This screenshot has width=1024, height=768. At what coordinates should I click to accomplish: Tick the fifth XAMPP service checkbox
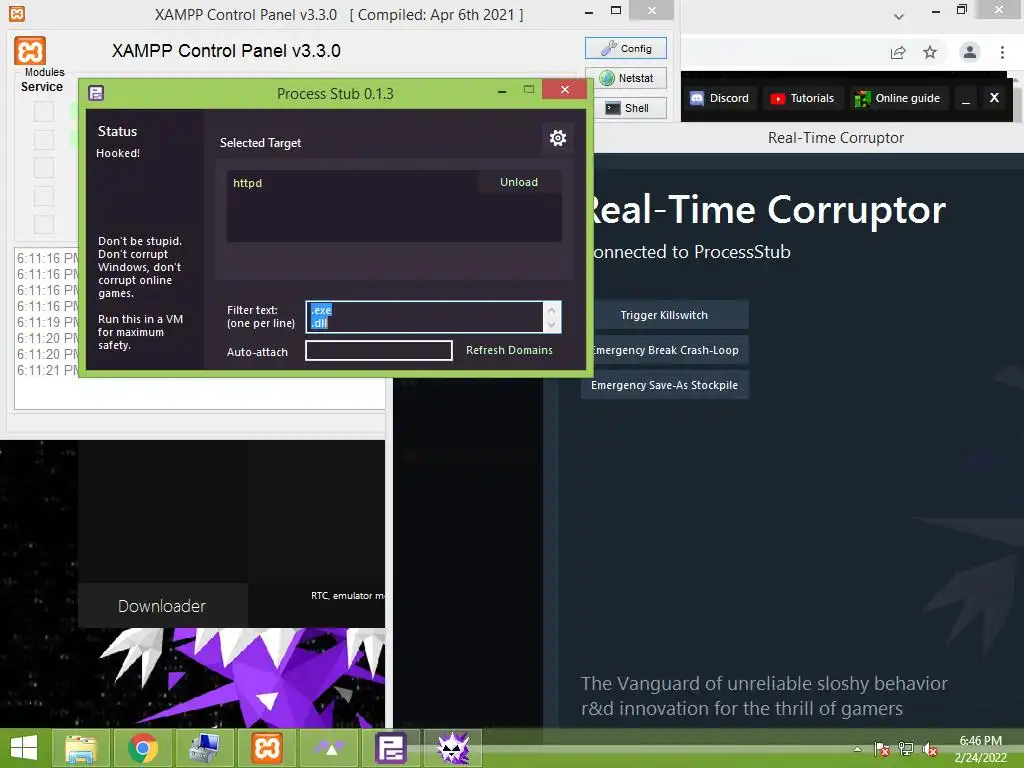pyautogui.click(x=44, y=224)
